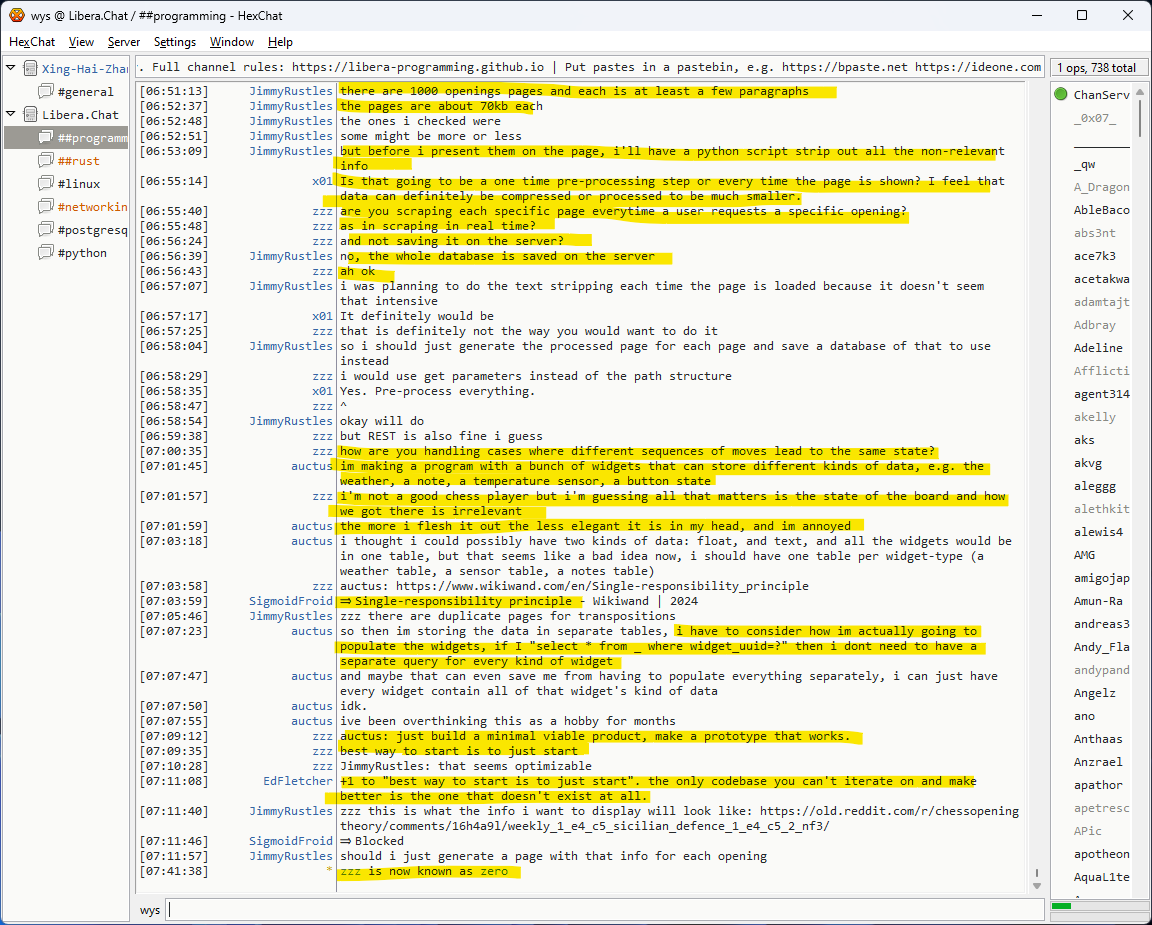Click the #general channel icon
The image size is (1152, 925).
(x=46, y=92)
